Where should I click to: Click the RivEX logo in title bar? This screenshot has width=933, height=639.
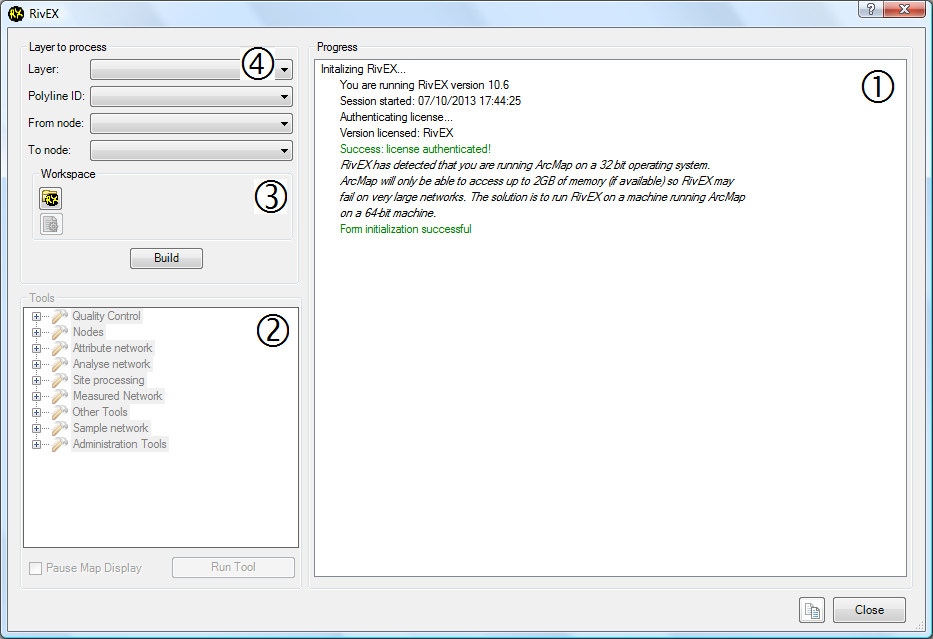pyautogui.click(x=16, y=13)
